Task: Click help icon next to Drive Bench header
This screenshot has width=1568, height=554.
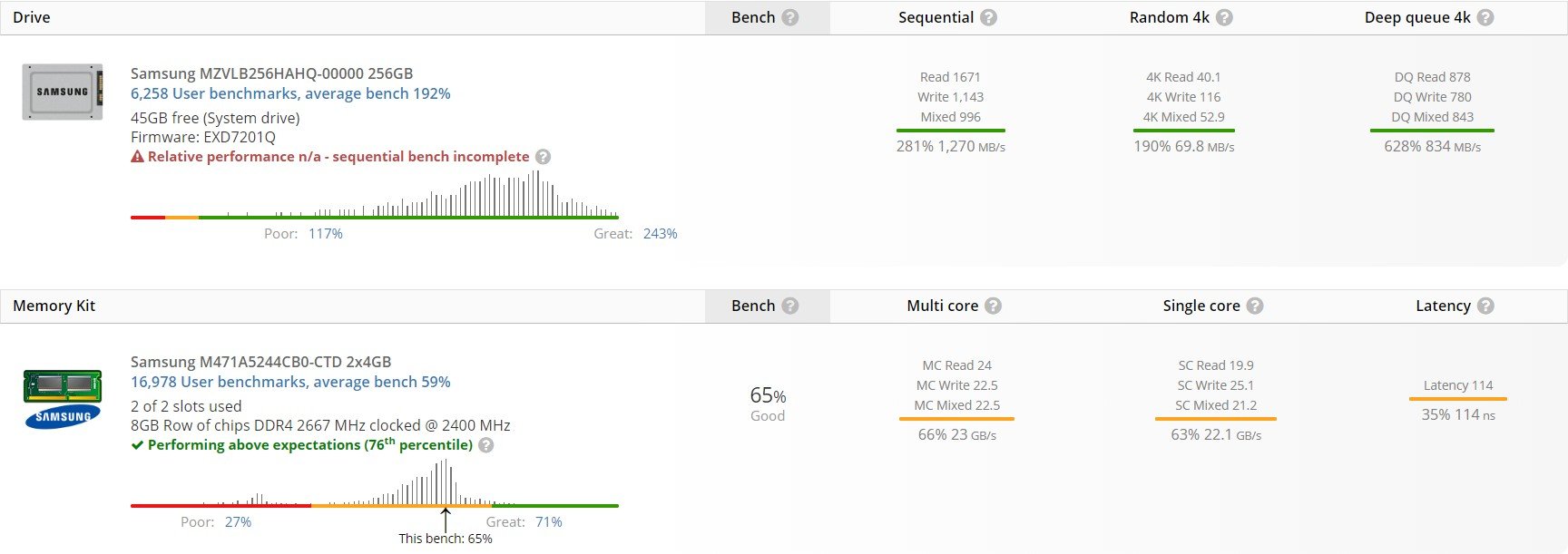Action: pyautogui.click(x=790, y=17)
